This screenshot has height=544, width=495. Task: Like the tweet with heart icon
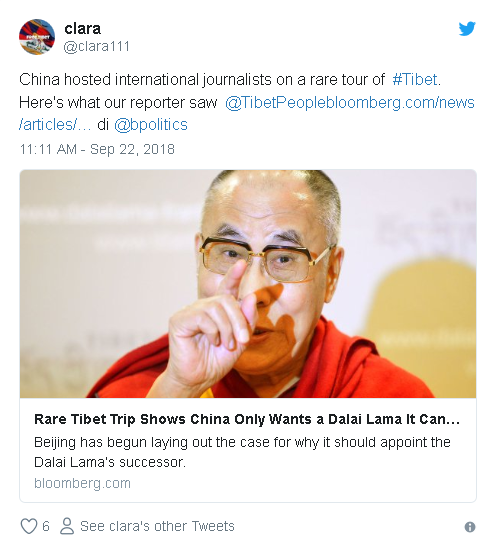[29, 526]
